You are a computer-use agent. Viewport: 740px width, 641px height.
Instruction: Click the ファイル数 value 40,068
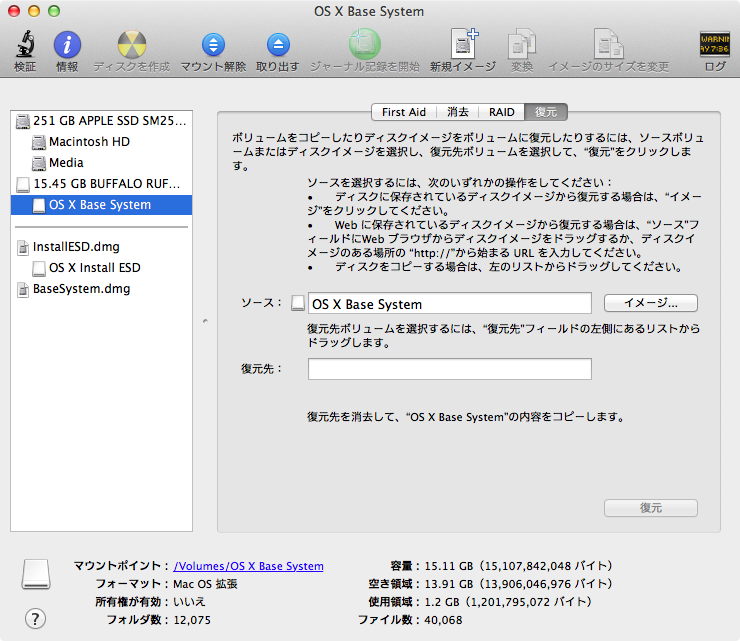[443, 620]
